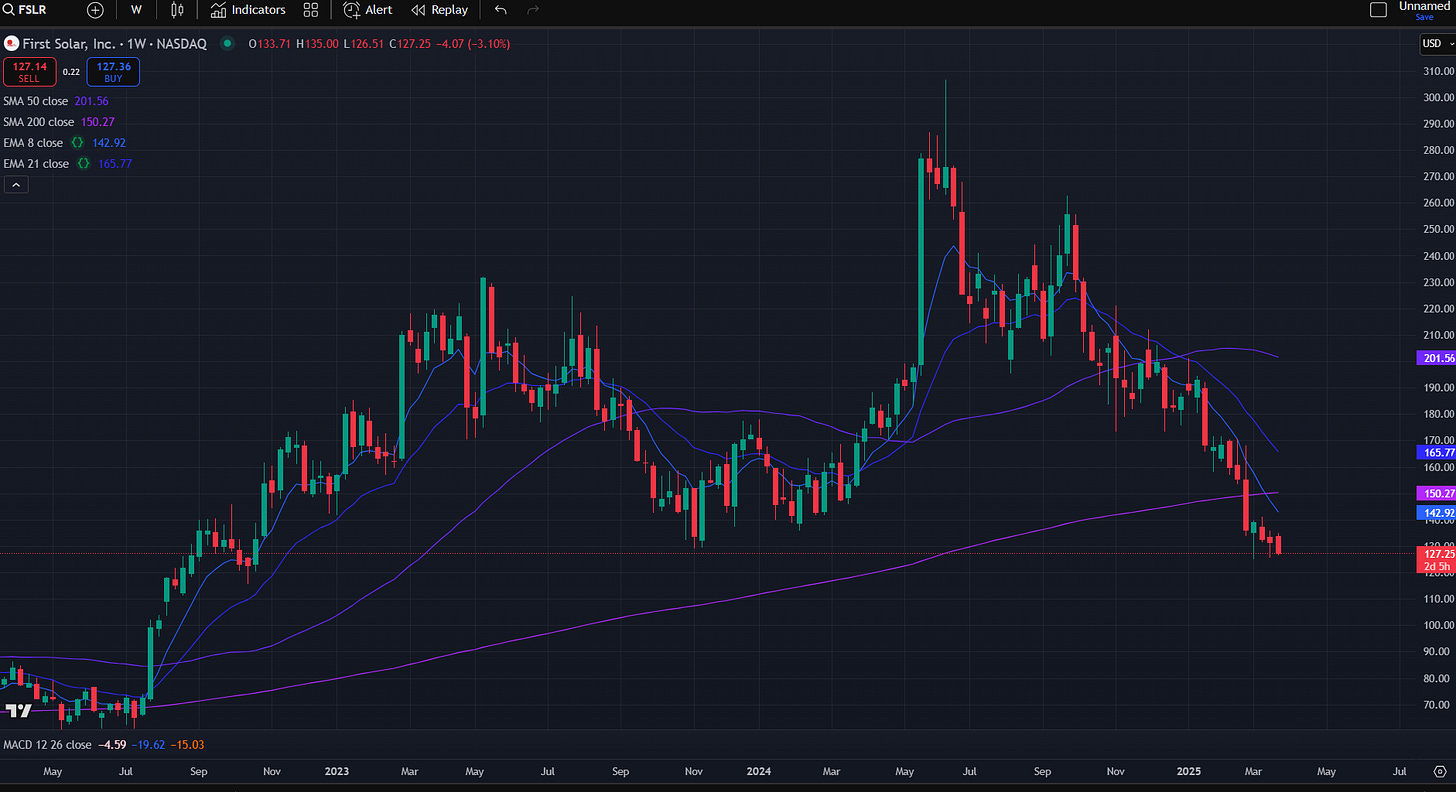Click the MACD value -4.59
The width and height of the screenshot is (1456, 792).
click(x=111, y=745)
